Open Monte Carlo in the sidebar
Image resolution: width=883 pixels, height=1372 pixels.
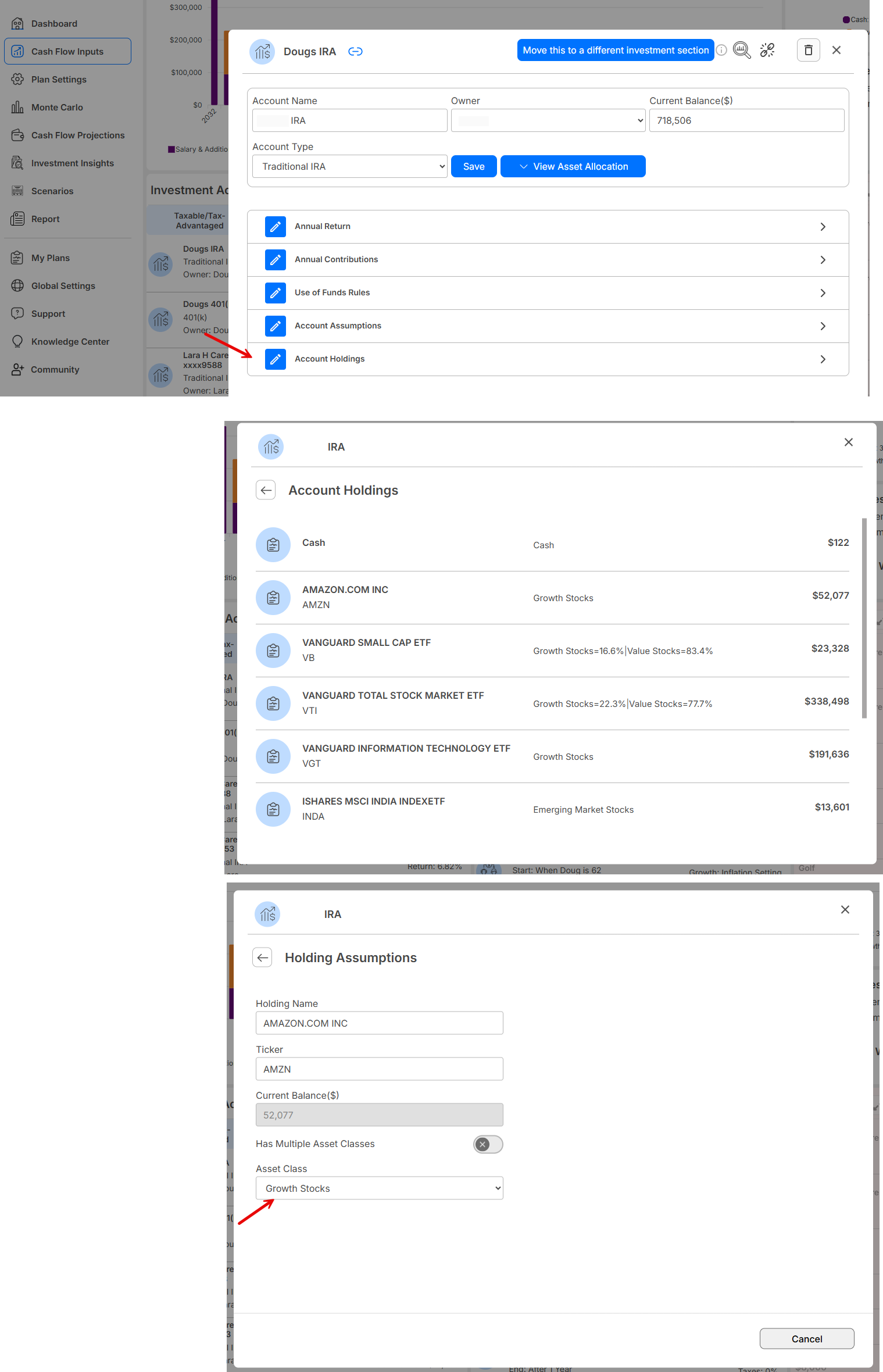[57, 108]
